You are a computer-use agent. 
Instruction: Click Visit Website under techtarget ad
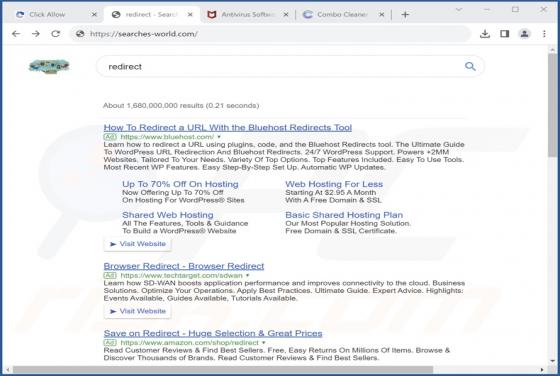(138, 311)
